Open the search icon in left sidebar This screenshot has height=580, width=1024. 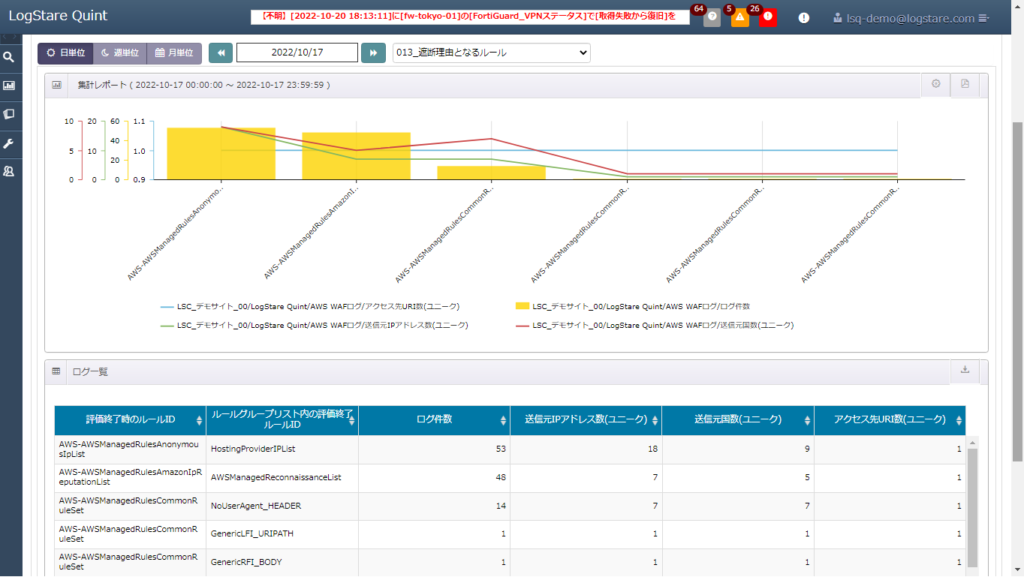pos(8,57)
